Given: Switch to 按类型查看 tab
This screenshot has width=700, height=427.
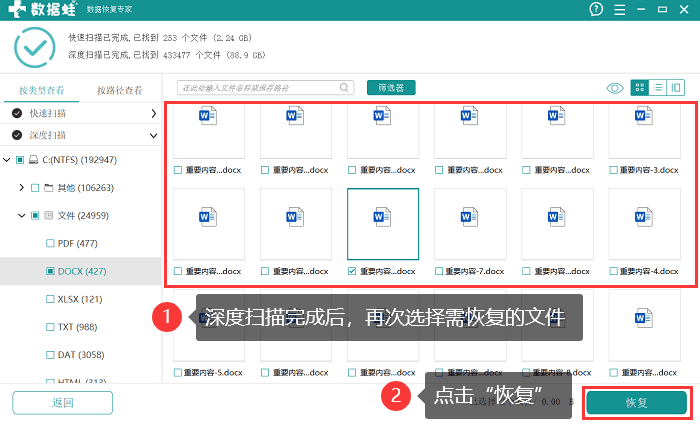Looking at the screenshot, I should (x=42, y=90).
